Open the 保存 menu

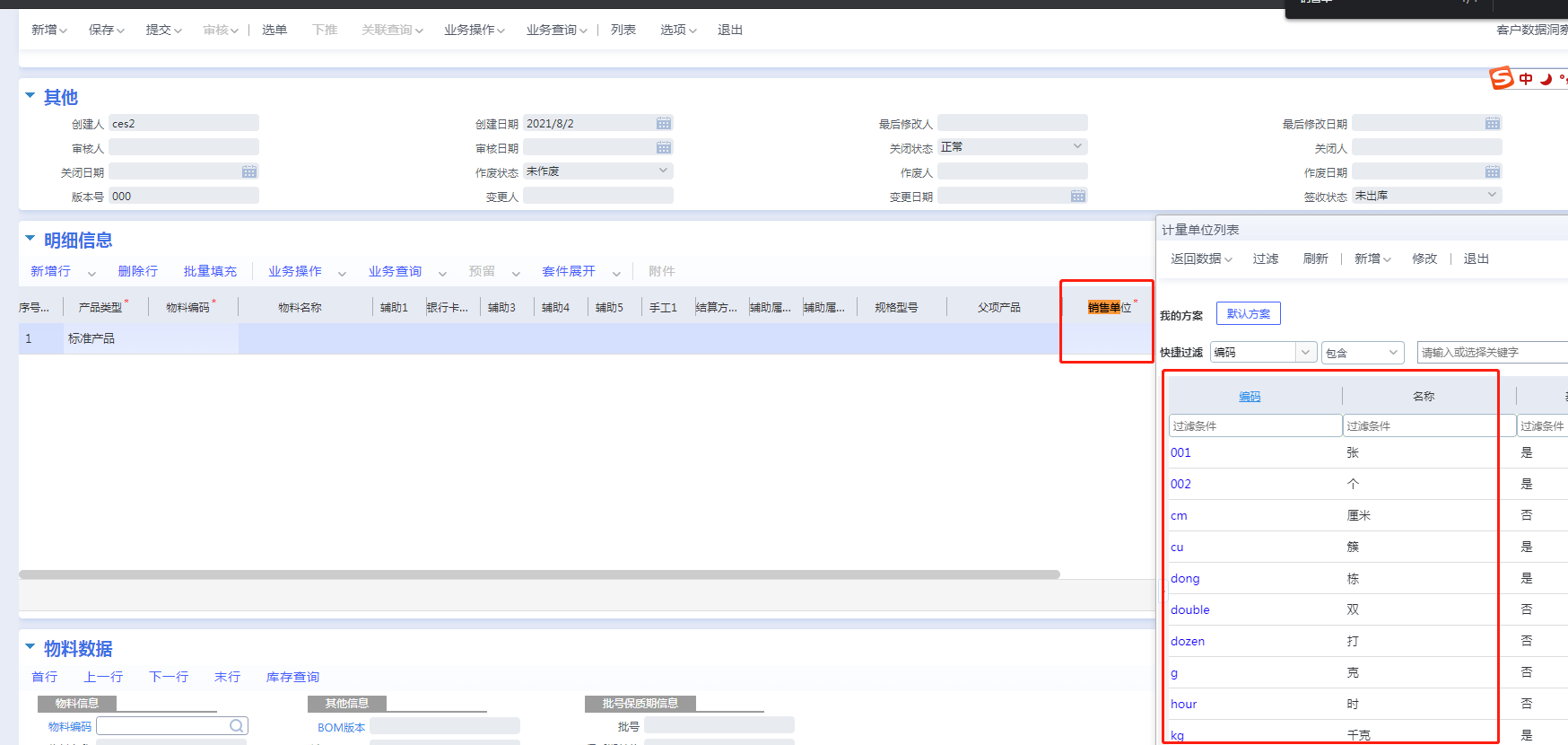107,30
